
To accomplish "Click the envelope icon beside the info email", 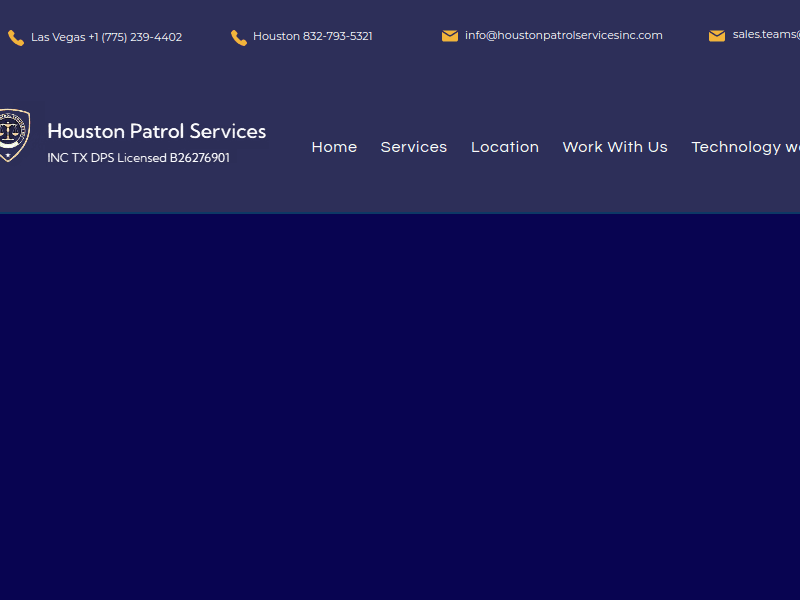I will pos(449,35).
